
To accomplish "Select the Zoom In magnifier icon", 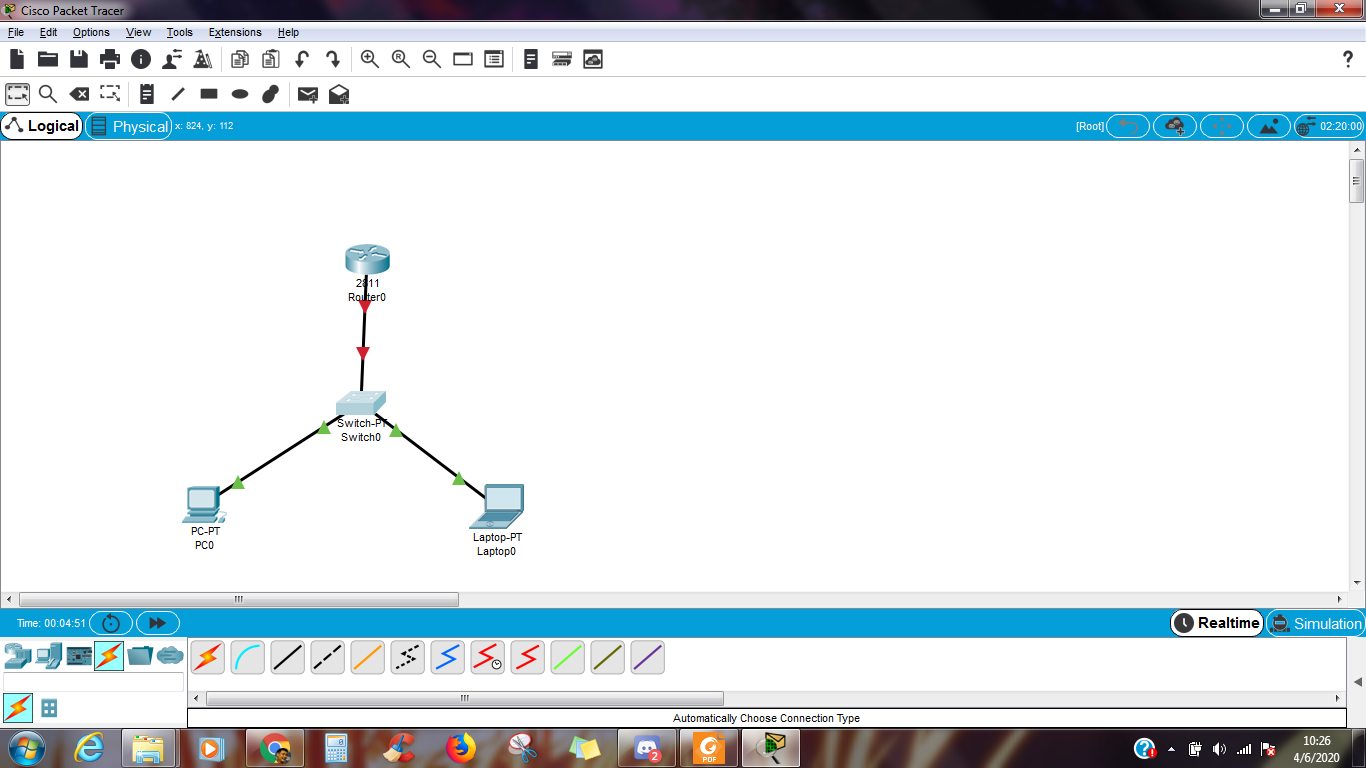I will 370,59.
